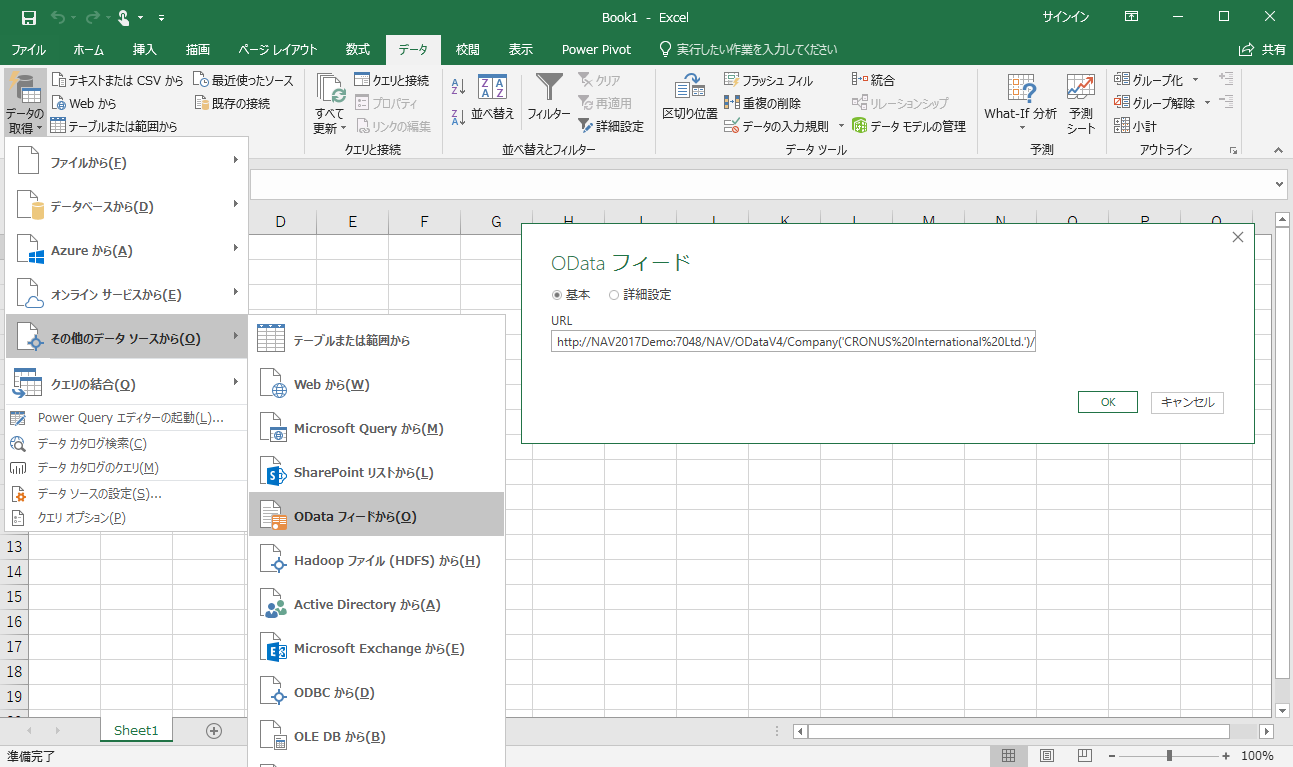Viewport: 1293px width, 767px height.
Task: Open 既存の接続 in the ribbon
Action: coord(232,103)
